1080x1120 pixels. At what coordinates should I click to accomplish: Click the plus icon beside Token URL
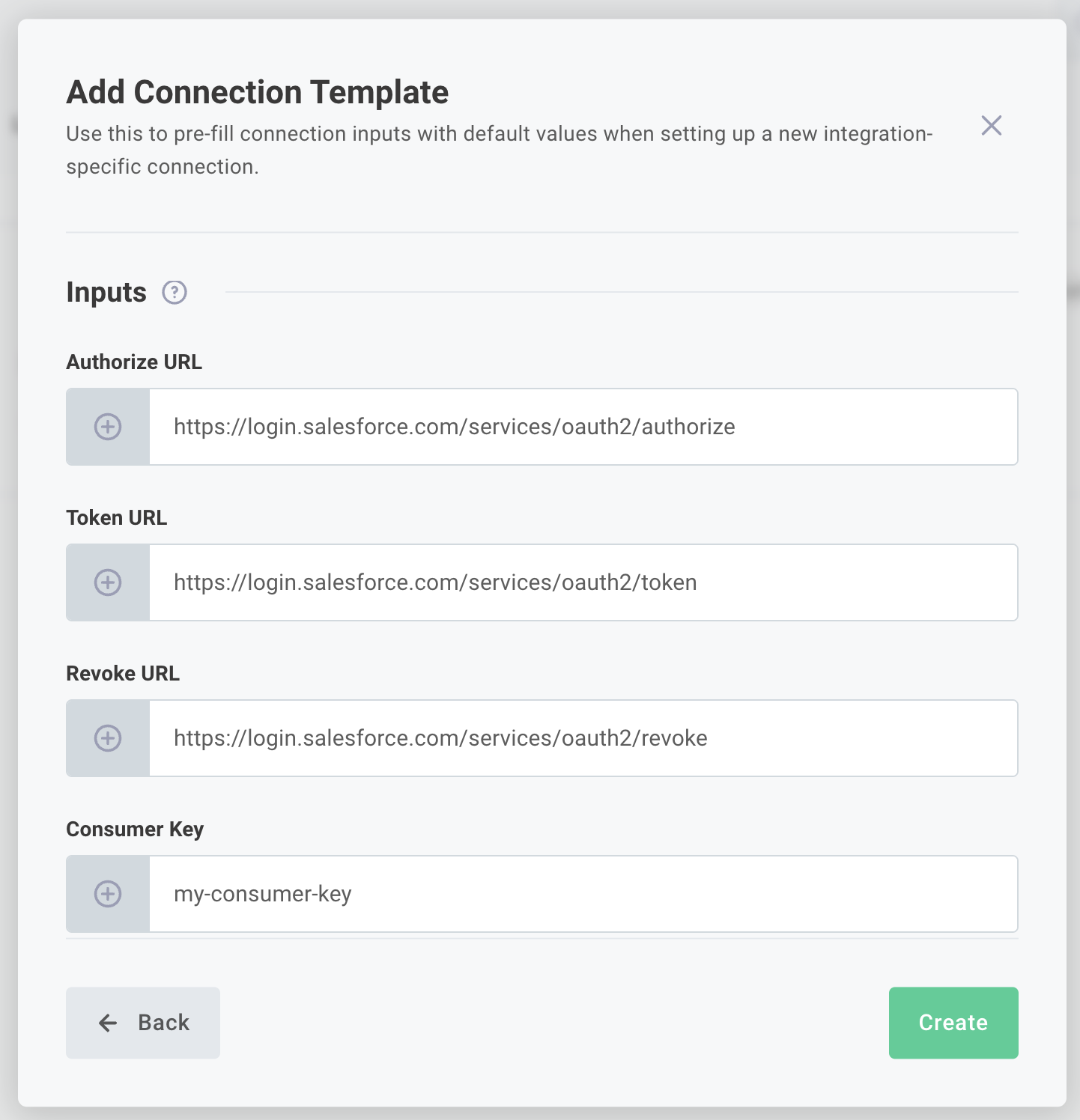tap(109, 582)
